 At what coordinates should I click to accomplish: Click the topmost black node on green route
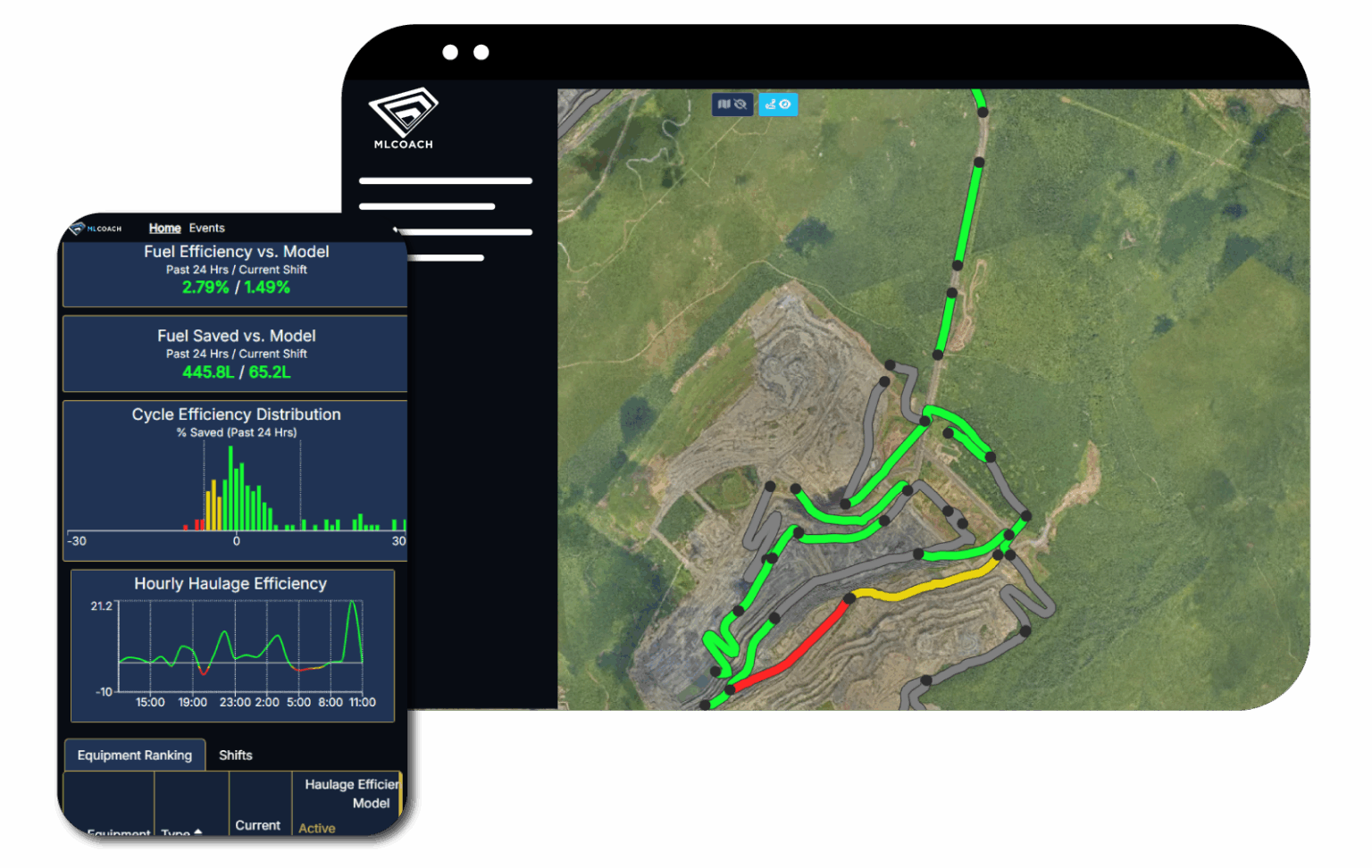(983, 113)
